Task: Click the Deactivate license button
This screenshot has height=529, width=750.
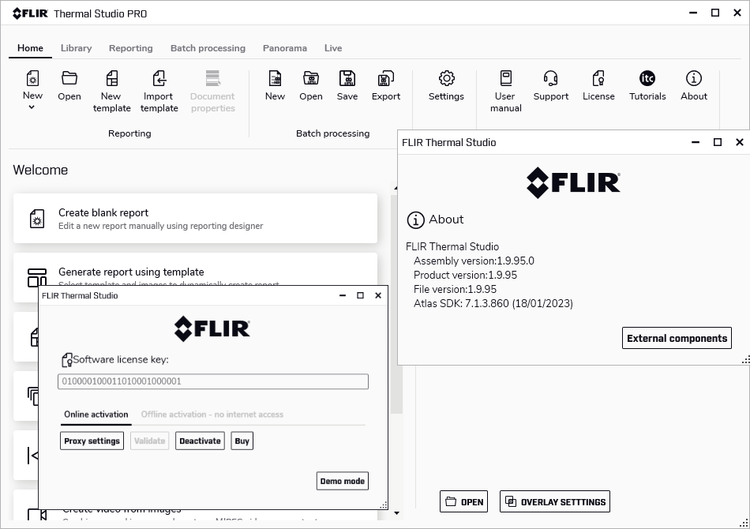Action: [x=200, y=441]
